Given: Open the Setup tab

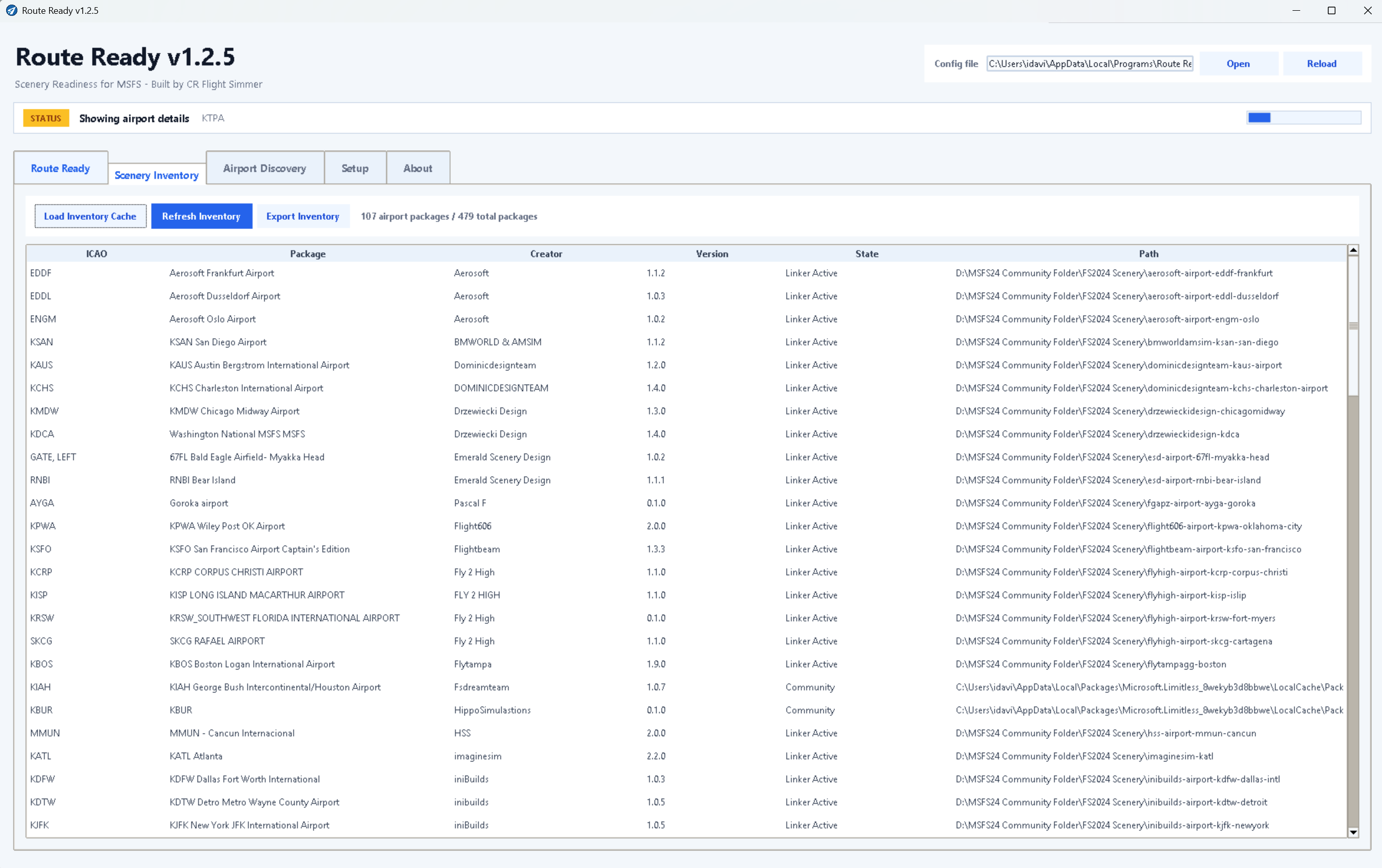Looking at the screenshot, I should pos(355,168).
